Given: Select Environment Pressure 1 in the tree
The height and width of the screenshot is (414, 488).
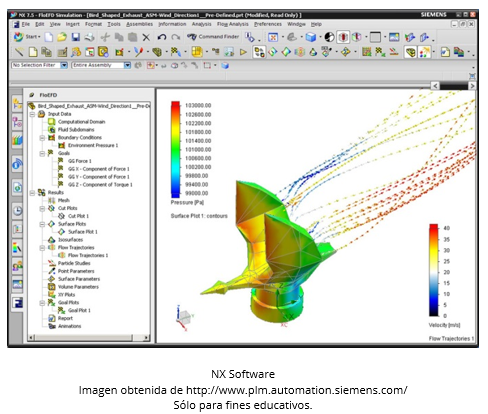Looking at the screenshot, I should [x=93, y=145].
